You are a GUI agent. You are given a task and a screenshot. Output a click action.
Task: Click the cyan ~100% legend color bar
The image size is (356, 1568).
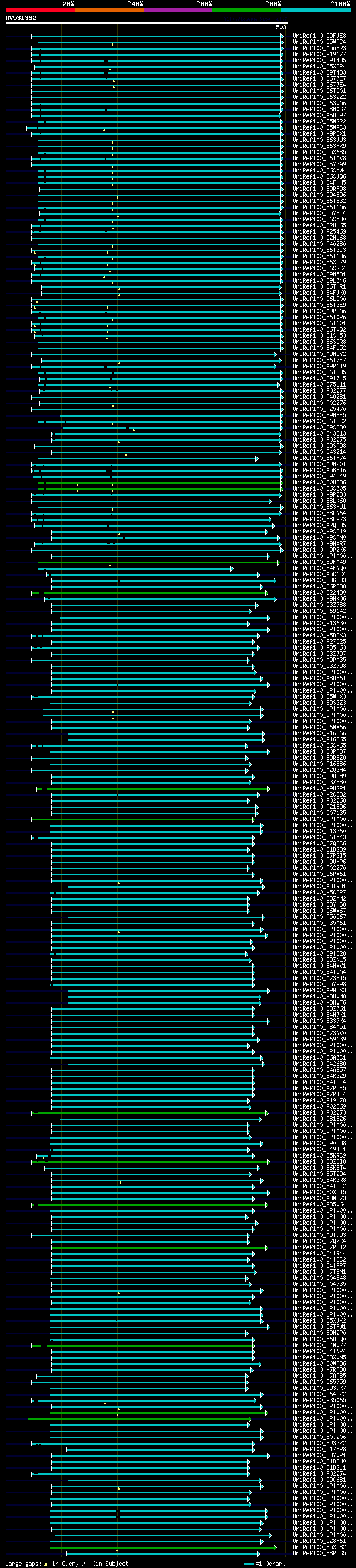coord(317,10)
